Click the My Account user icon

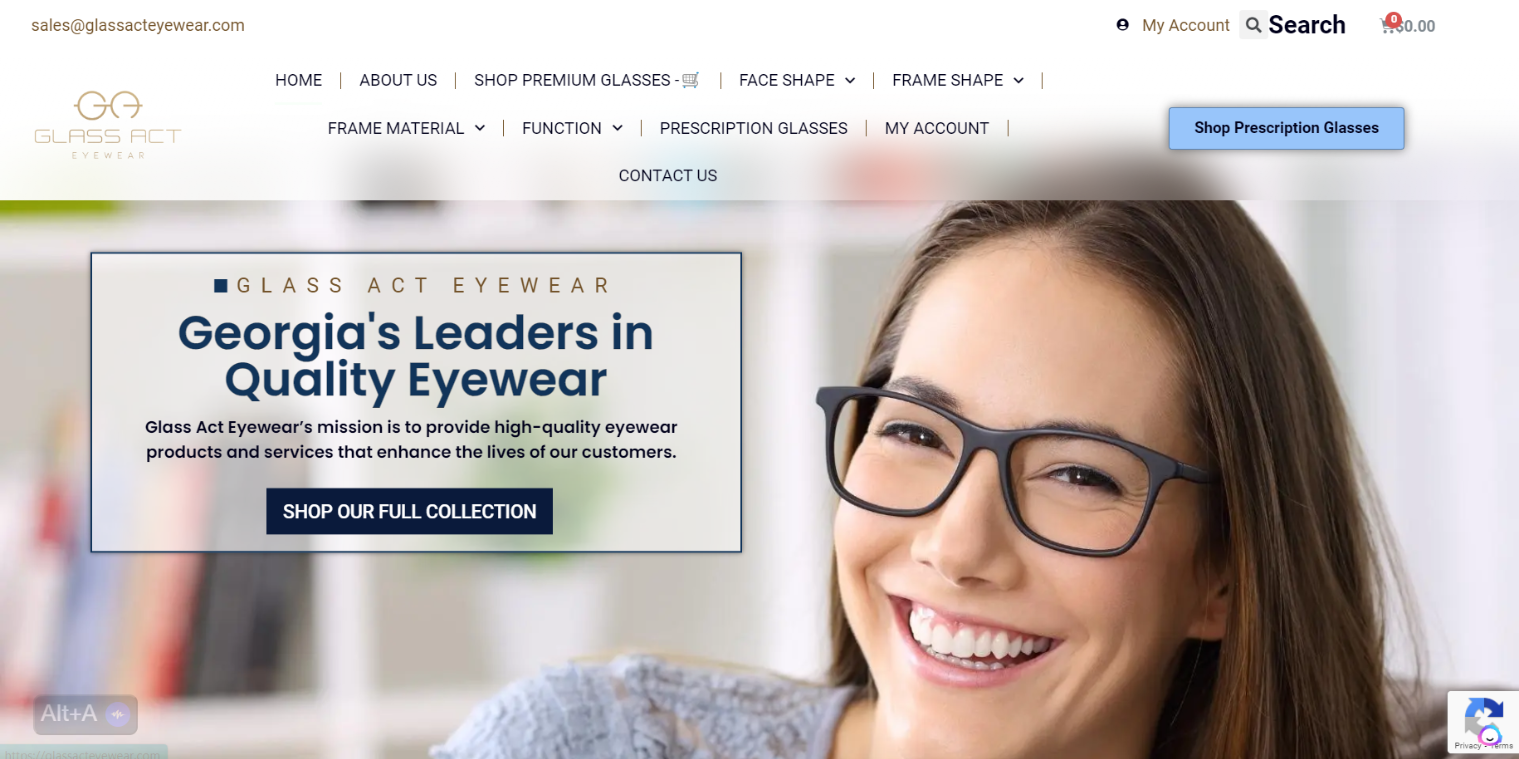point(1122,25)
